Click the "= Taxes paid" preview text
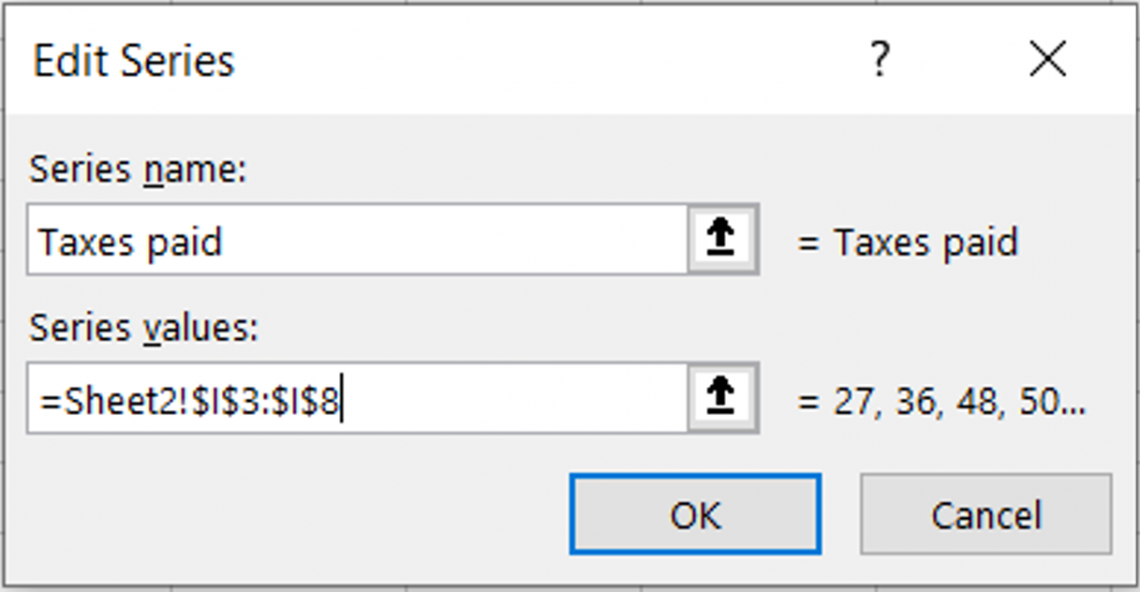This screenshot has height=592, width=1140. pos(907,242)
